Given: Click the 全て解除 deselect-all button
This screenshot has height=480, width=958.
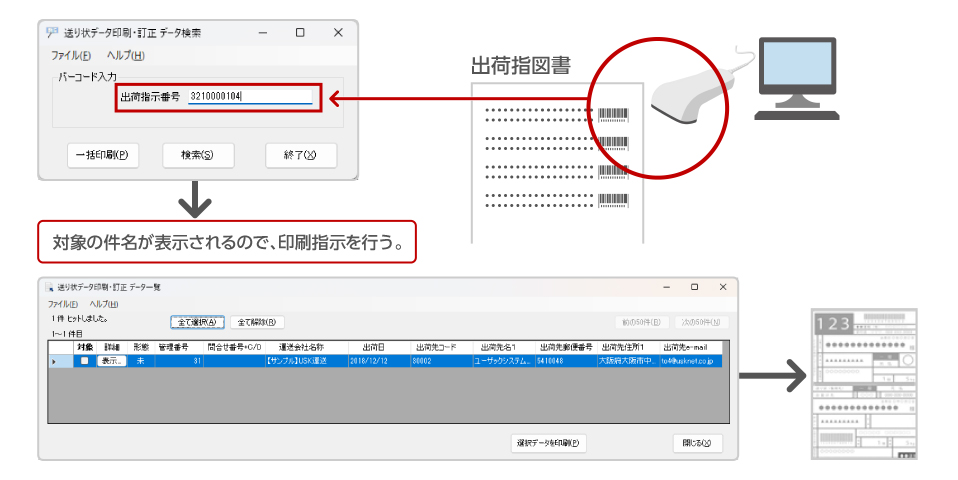Looking at the screenshot, I should click(x=258, y=322).
